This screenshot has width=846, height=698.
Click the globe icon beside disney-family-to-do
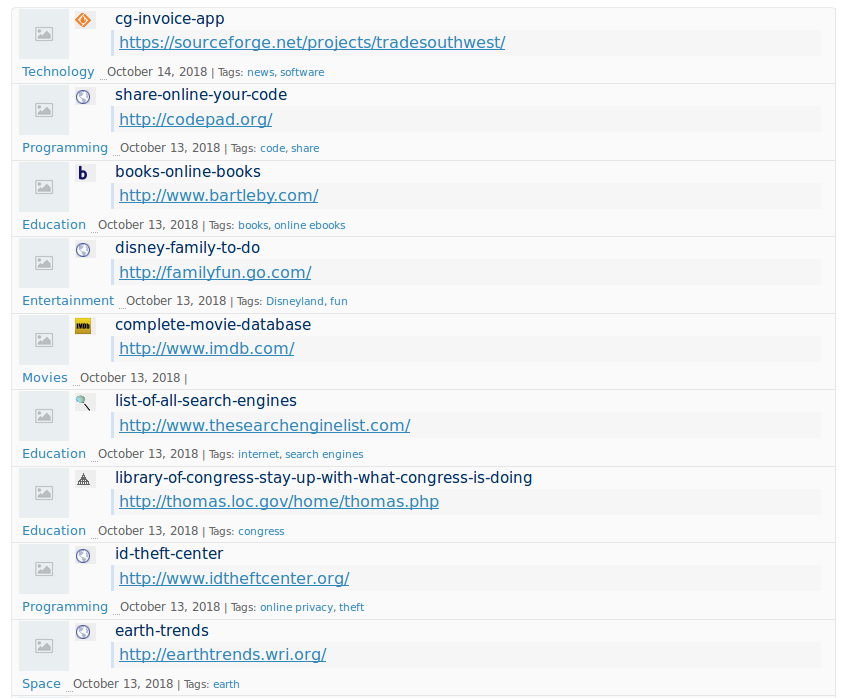tap(83, 249)
